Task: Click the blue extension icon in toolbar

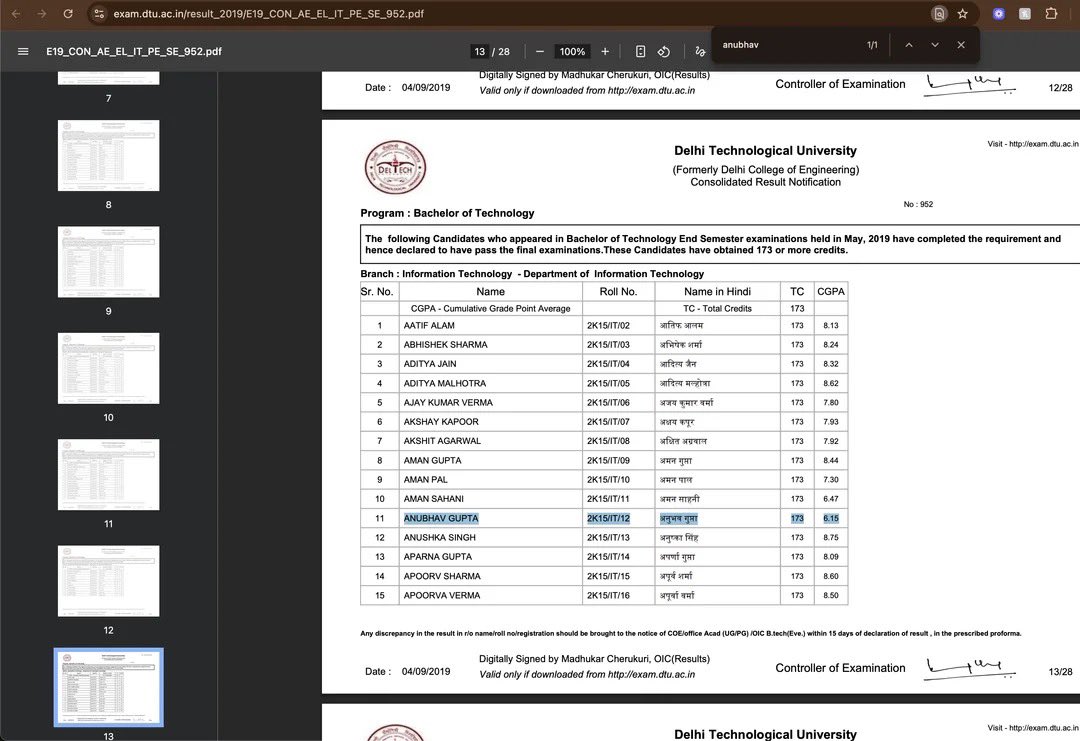Action: [x=998, y=13]
